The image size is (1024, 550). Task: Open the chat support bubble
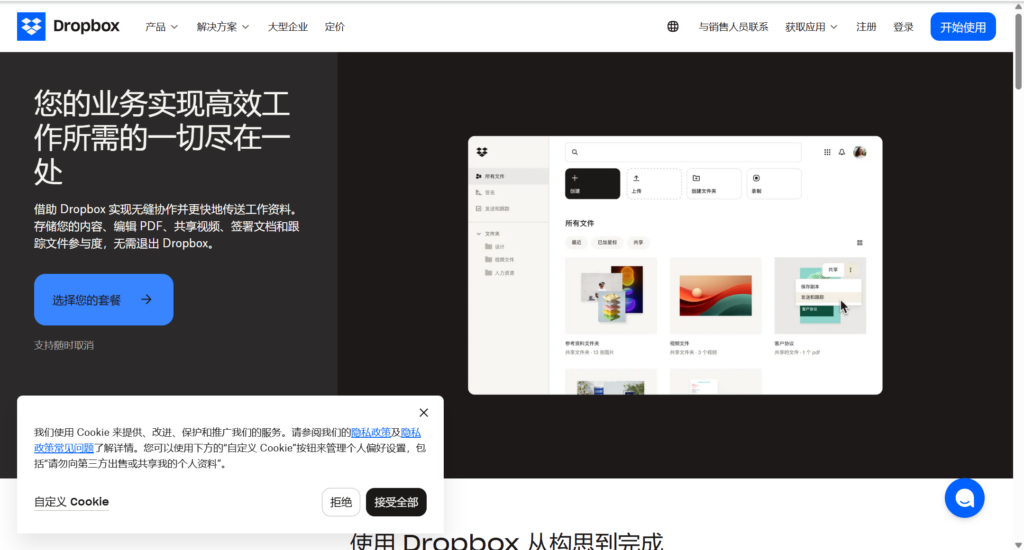click(964, 498)
